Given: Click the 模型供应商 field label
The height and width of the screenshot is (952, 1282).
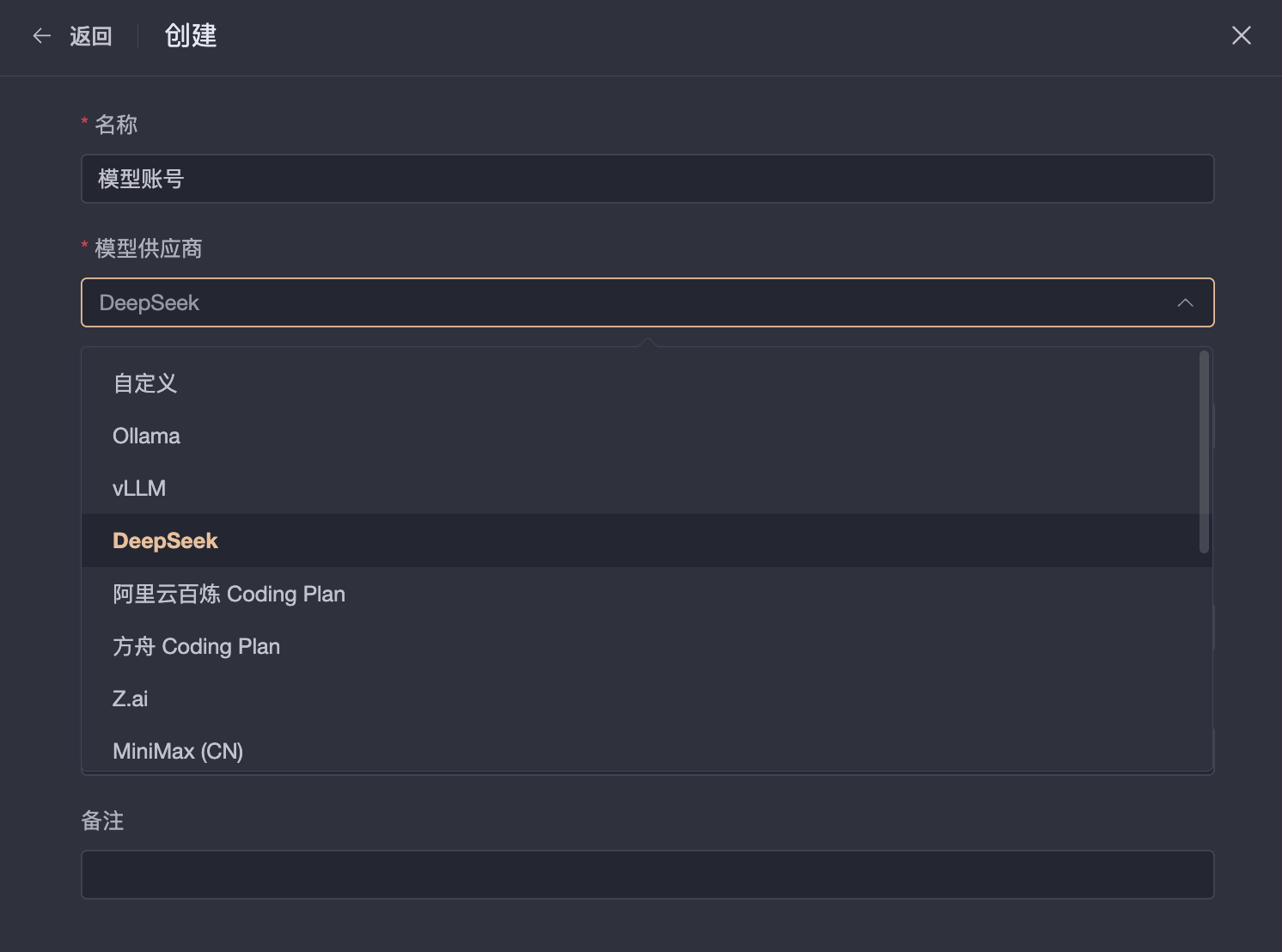Looking at the screenshot, I should [148, 248].
